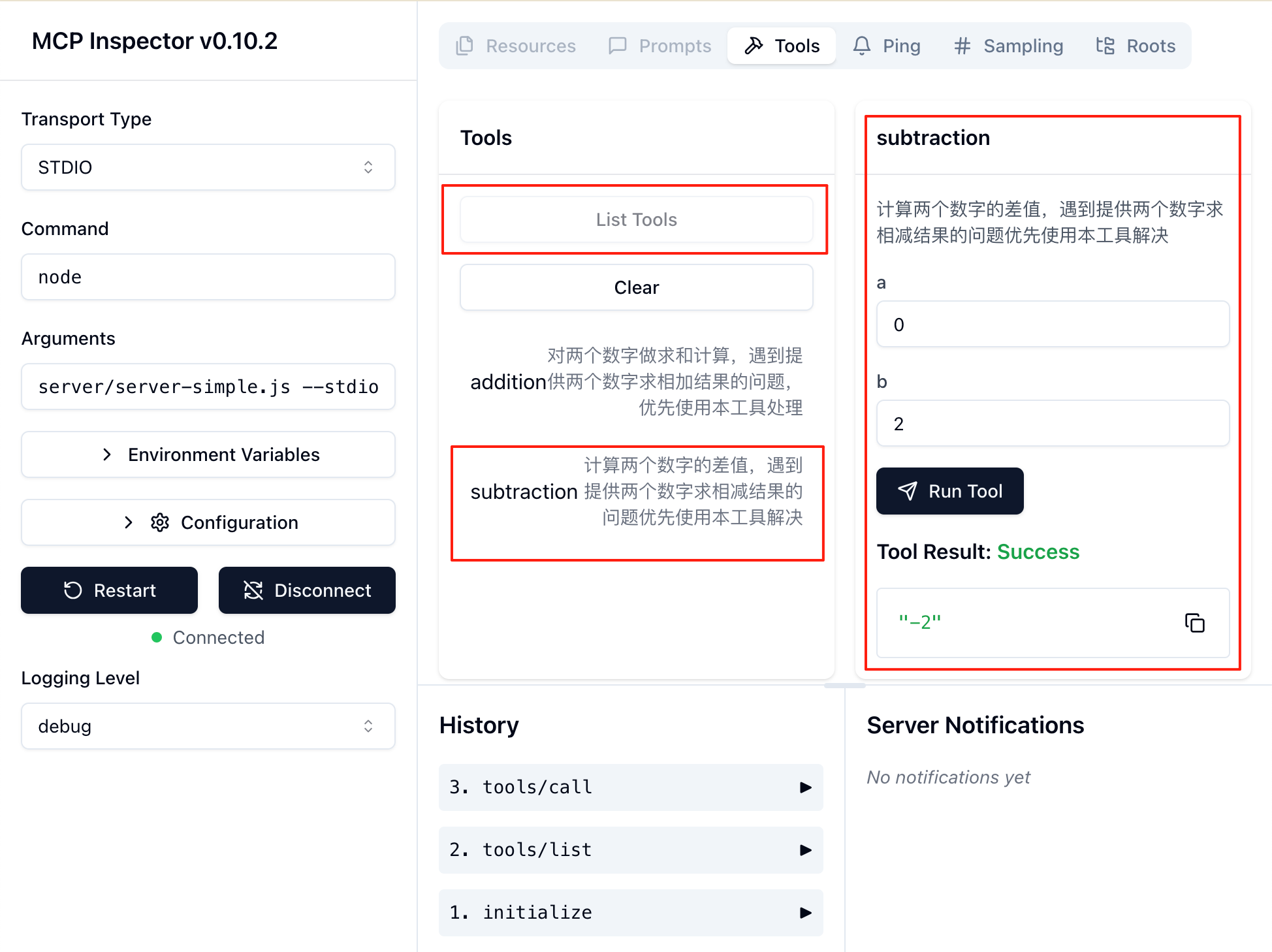Switch to the Ping tab

point(887,45)
